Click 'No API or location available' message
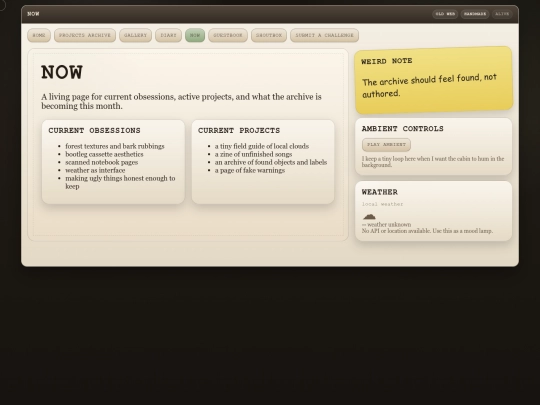This screenshot has height=405, width=540. [x=427, y=231]
